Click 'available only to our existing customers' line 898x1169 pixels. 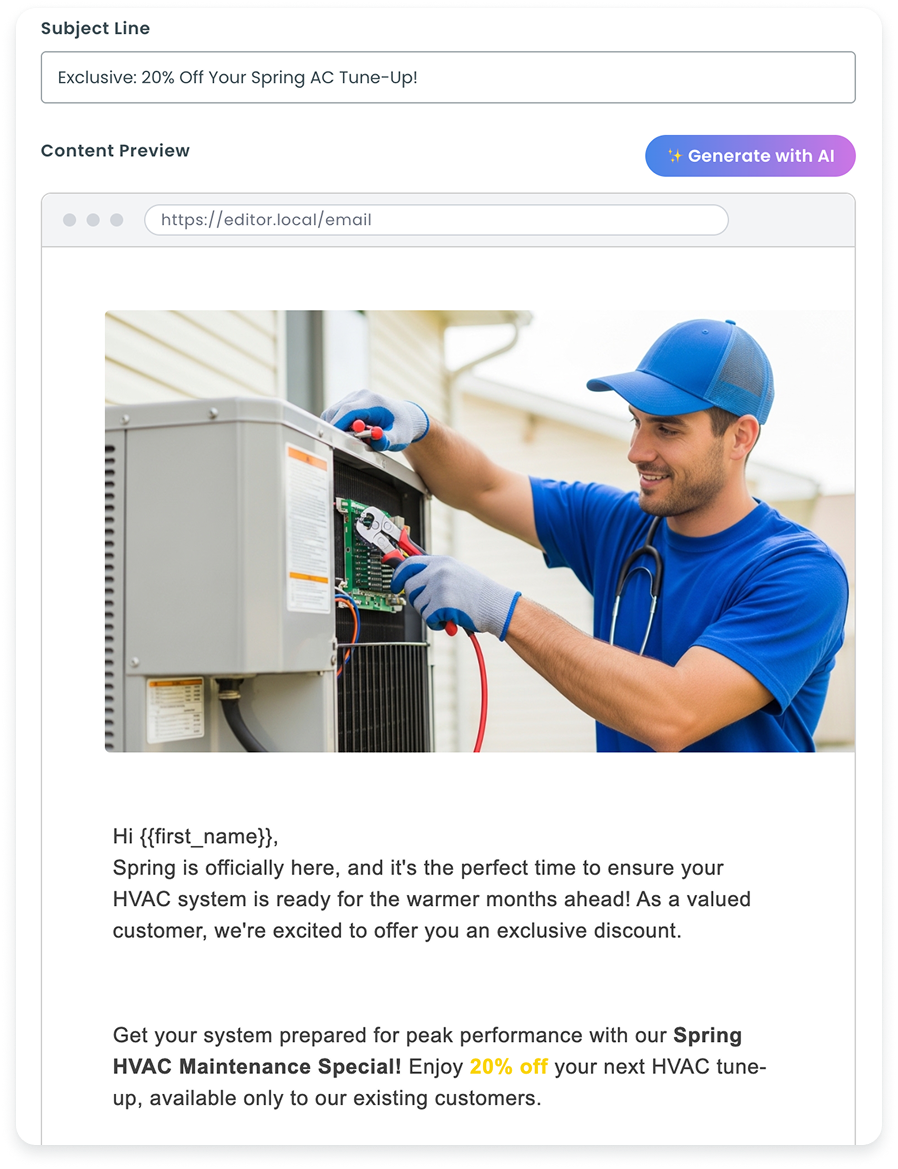click(345, 1098)
